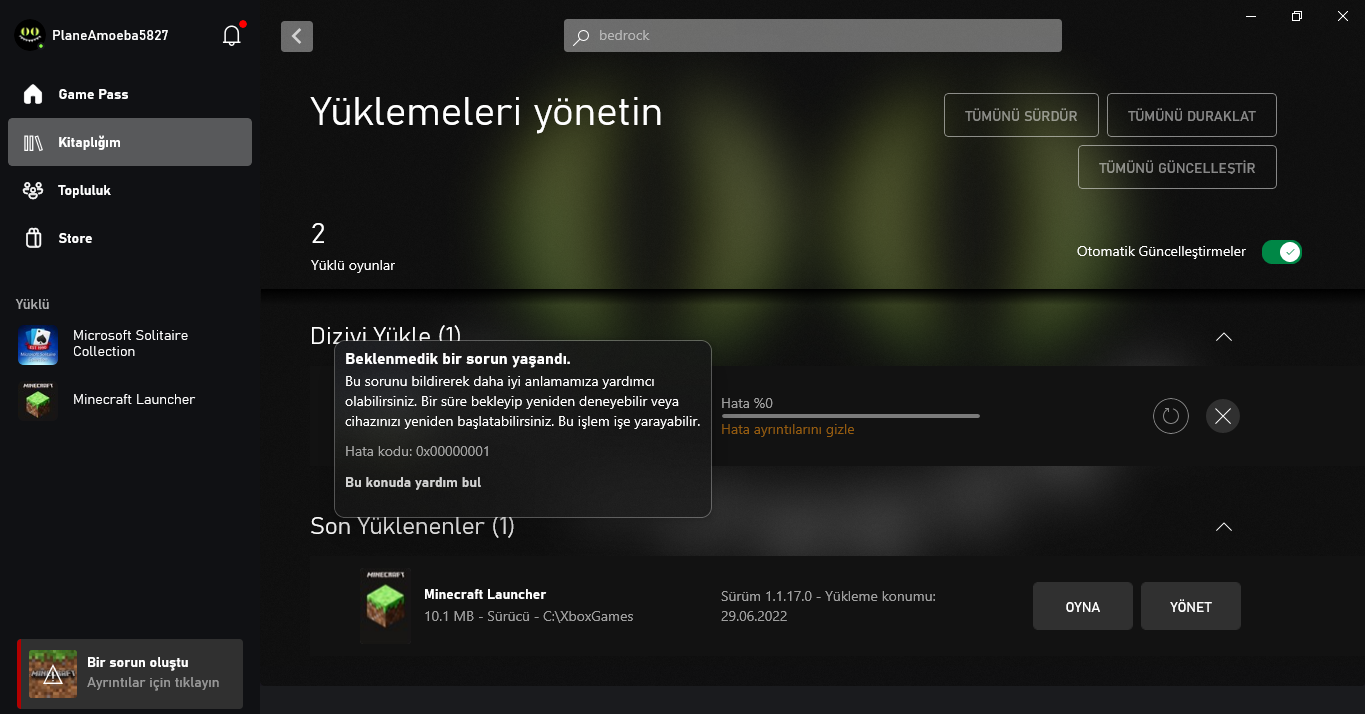1365x714 pixels.
Task: Click the Sürüm 1.1.17.0 version text
Action: (x=828, y=606)
